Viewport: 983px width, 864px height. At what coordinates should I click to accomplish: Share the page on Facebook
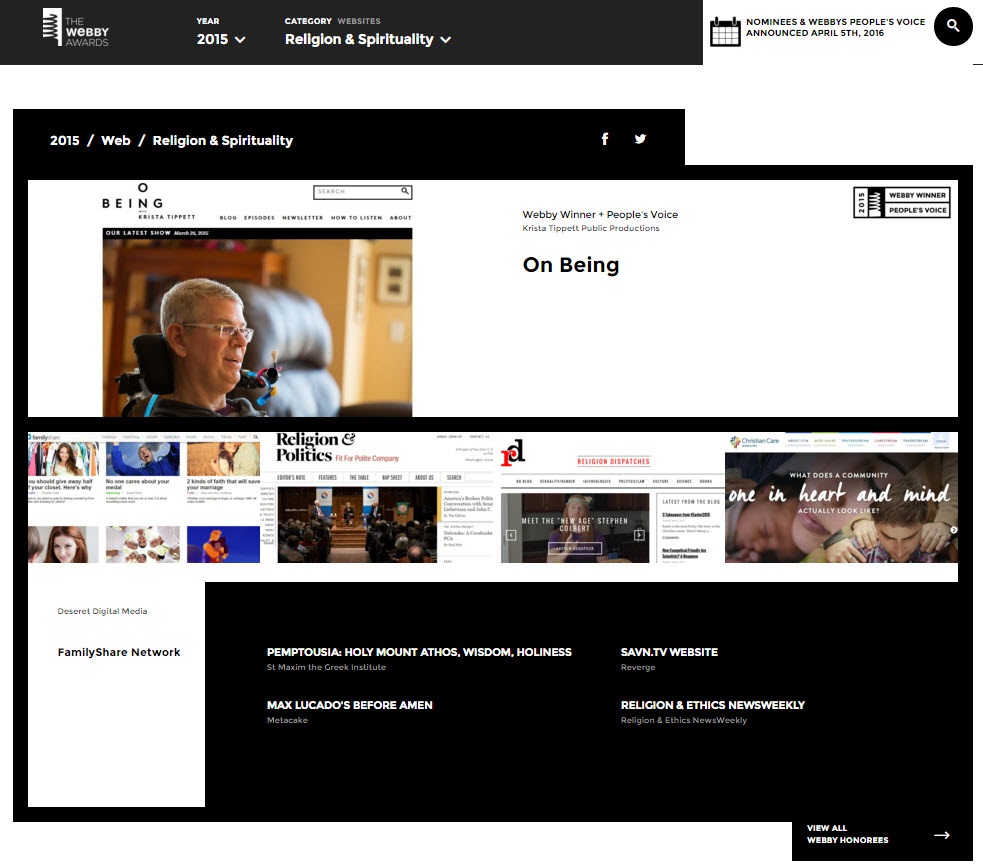[605, 139]
